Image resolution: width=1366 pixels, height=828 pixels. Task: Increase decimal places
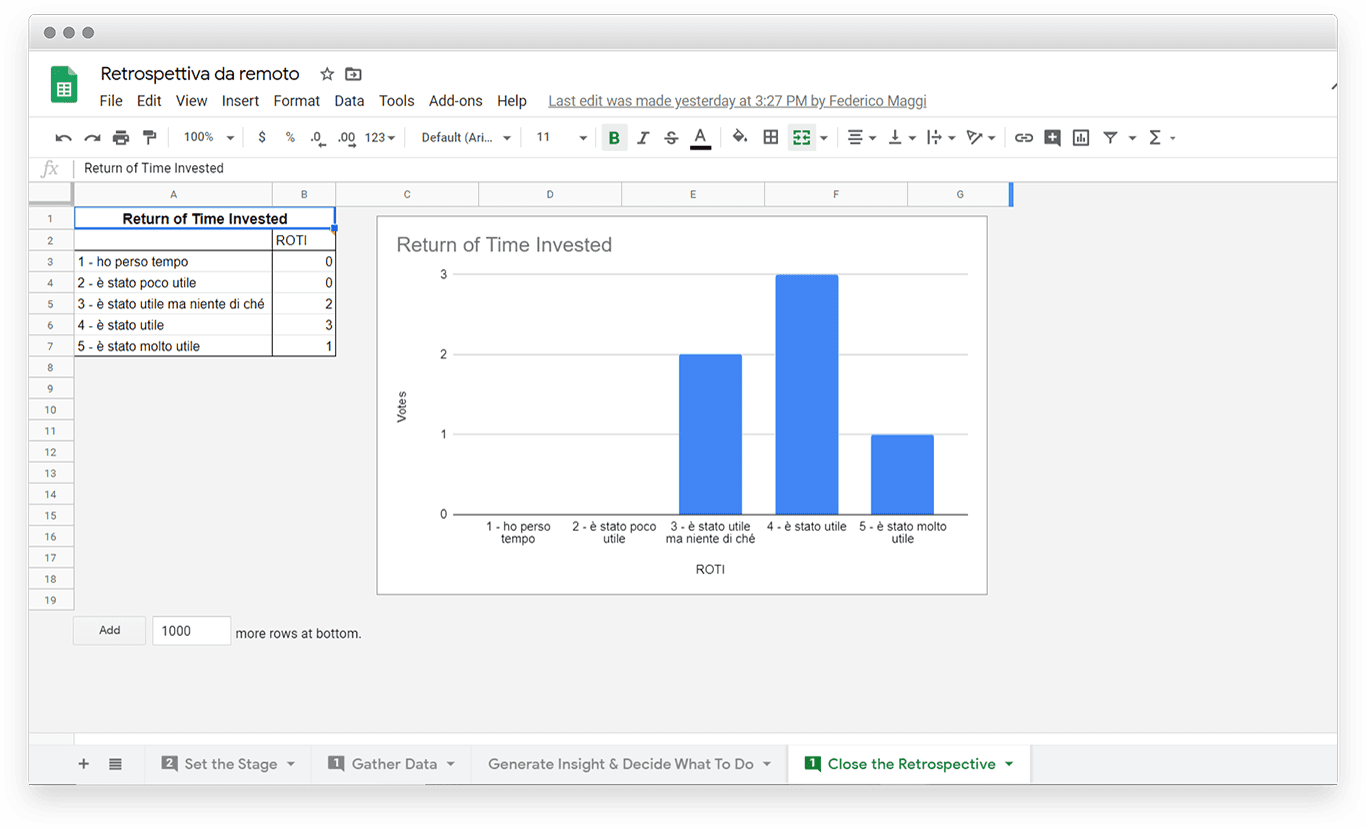click(346, 138)
